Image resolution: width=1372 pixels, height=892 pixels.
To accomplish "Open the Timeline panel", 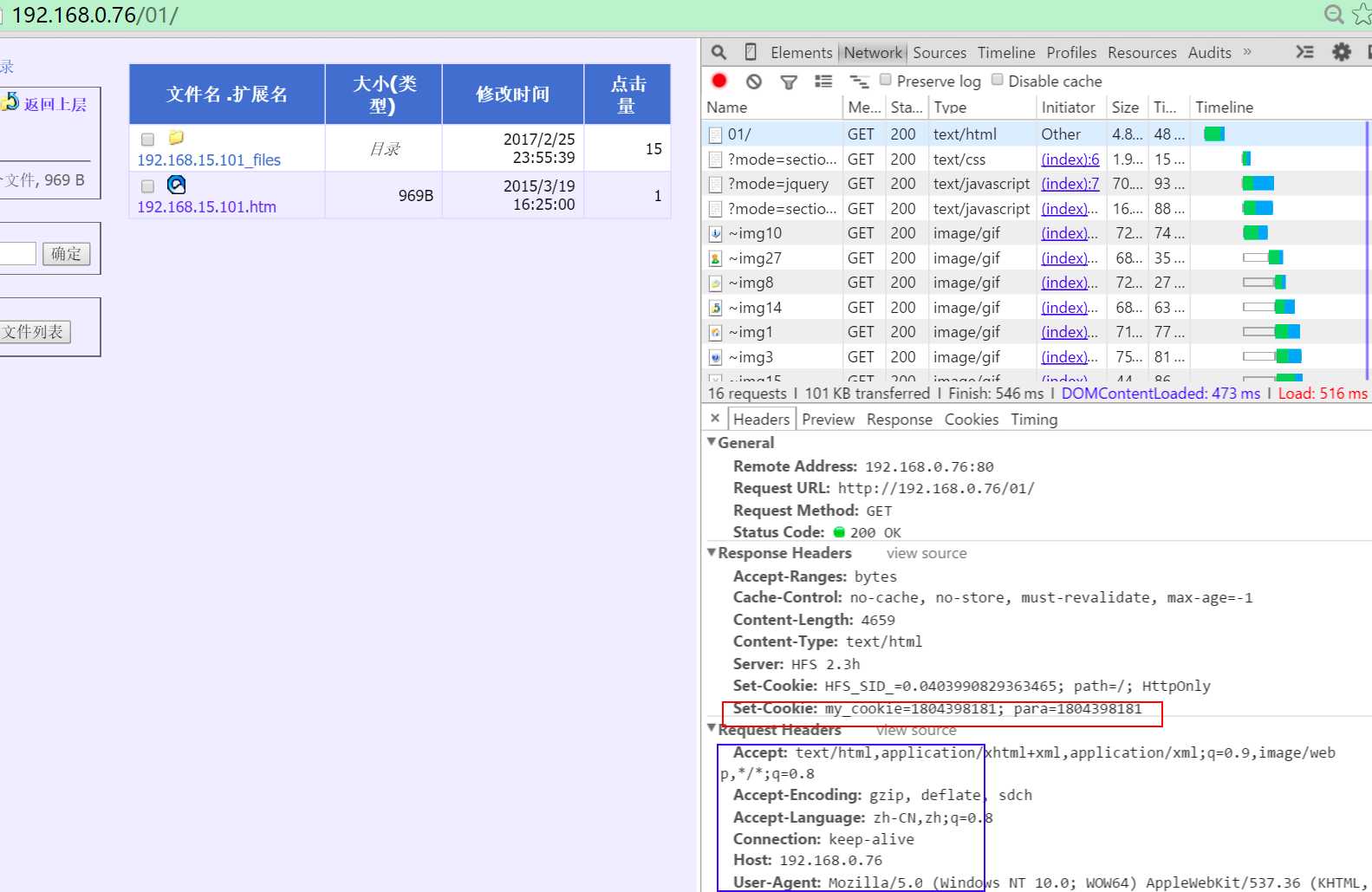I will (x=1006, y=53).
